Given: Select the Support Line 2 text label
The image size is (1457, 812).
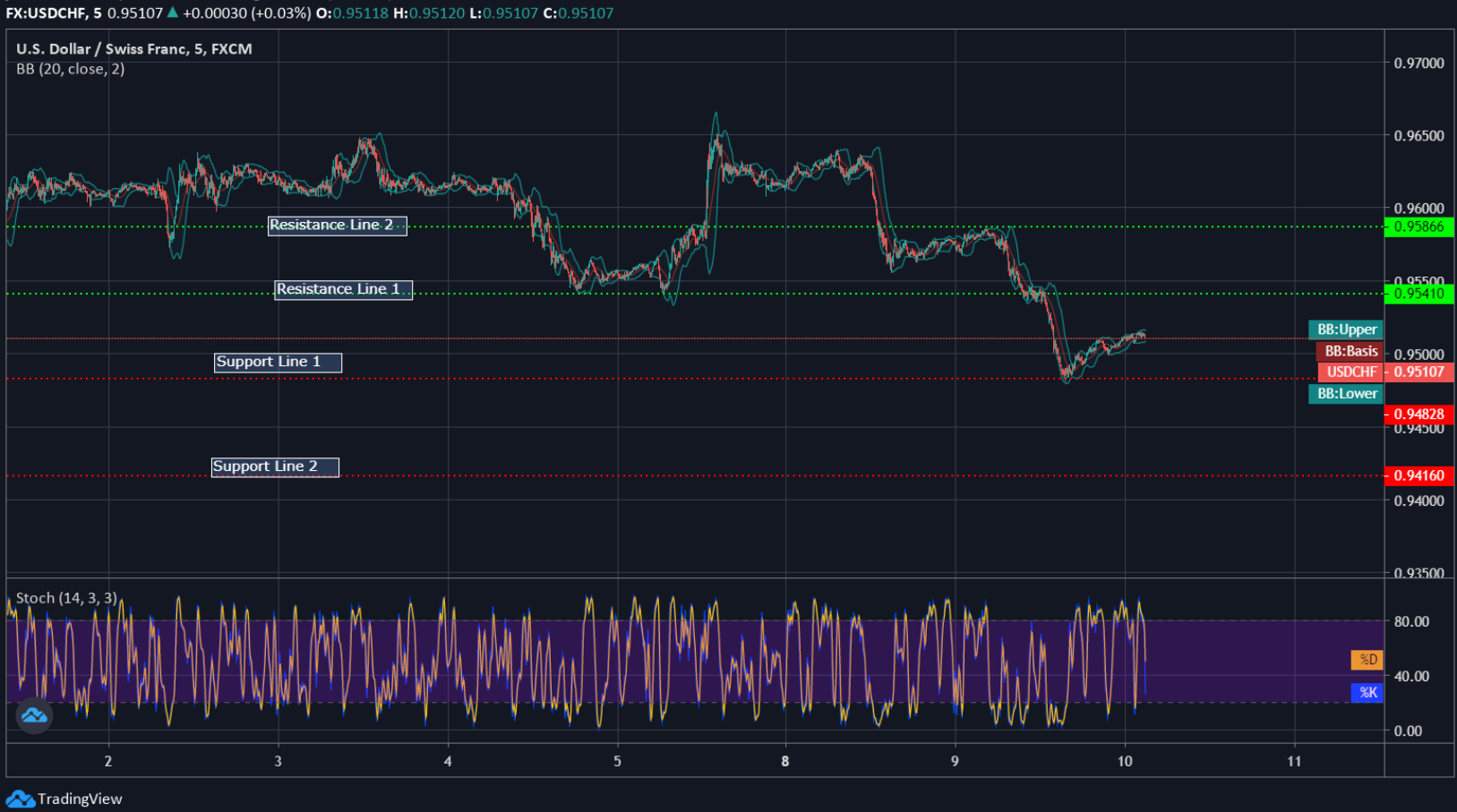Looking at the screenshot, I should point(275,466).
